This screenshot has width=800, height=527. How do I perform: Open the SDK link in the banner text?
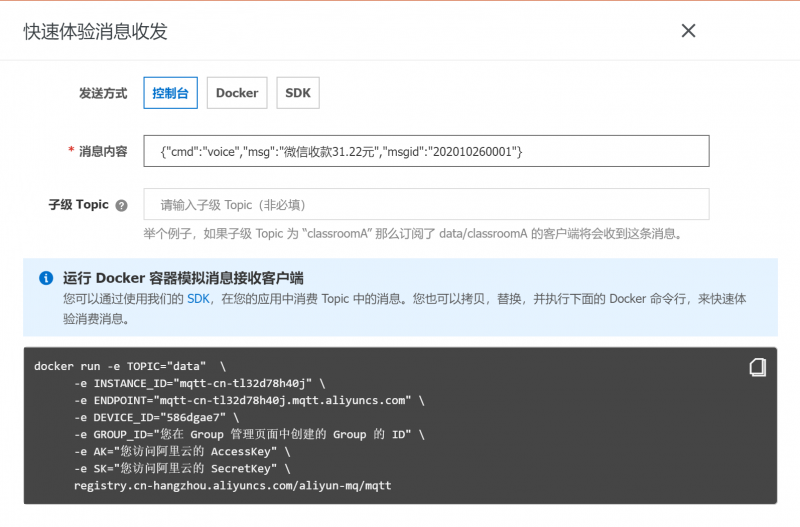(199, 298)
